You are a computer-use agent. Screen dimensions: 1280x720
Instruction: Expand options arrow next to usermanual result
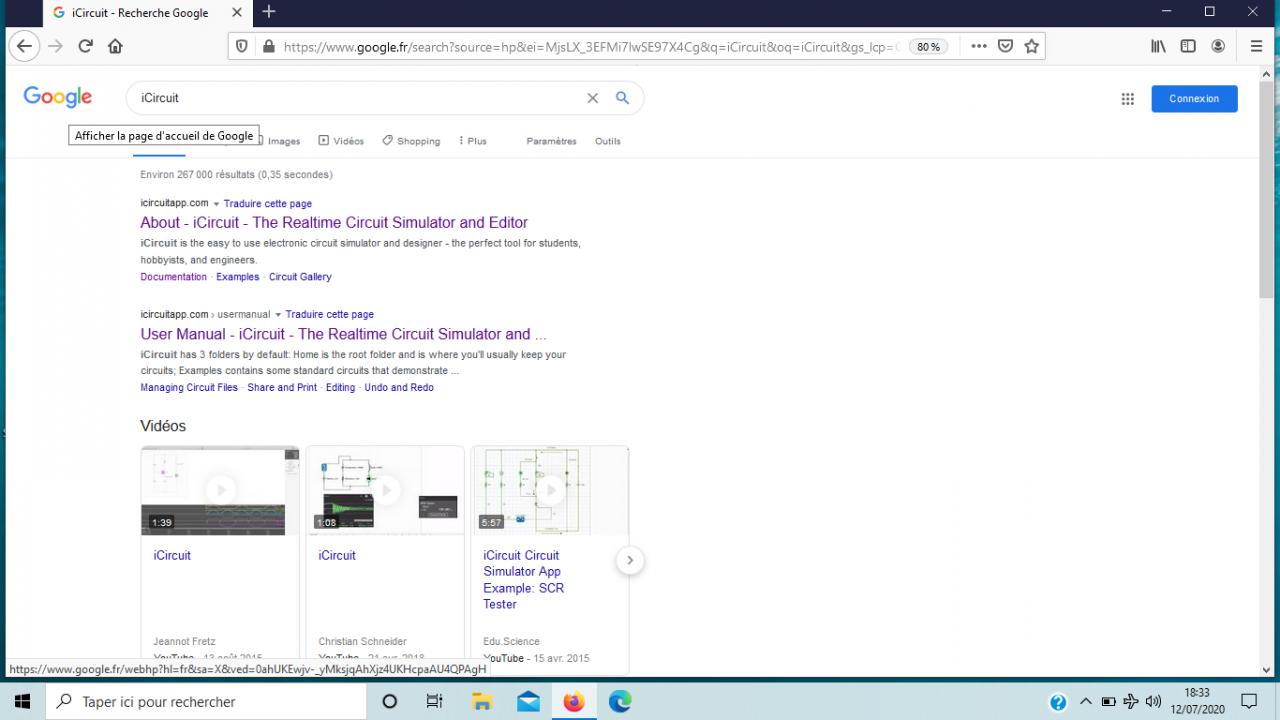coord(278,315)
